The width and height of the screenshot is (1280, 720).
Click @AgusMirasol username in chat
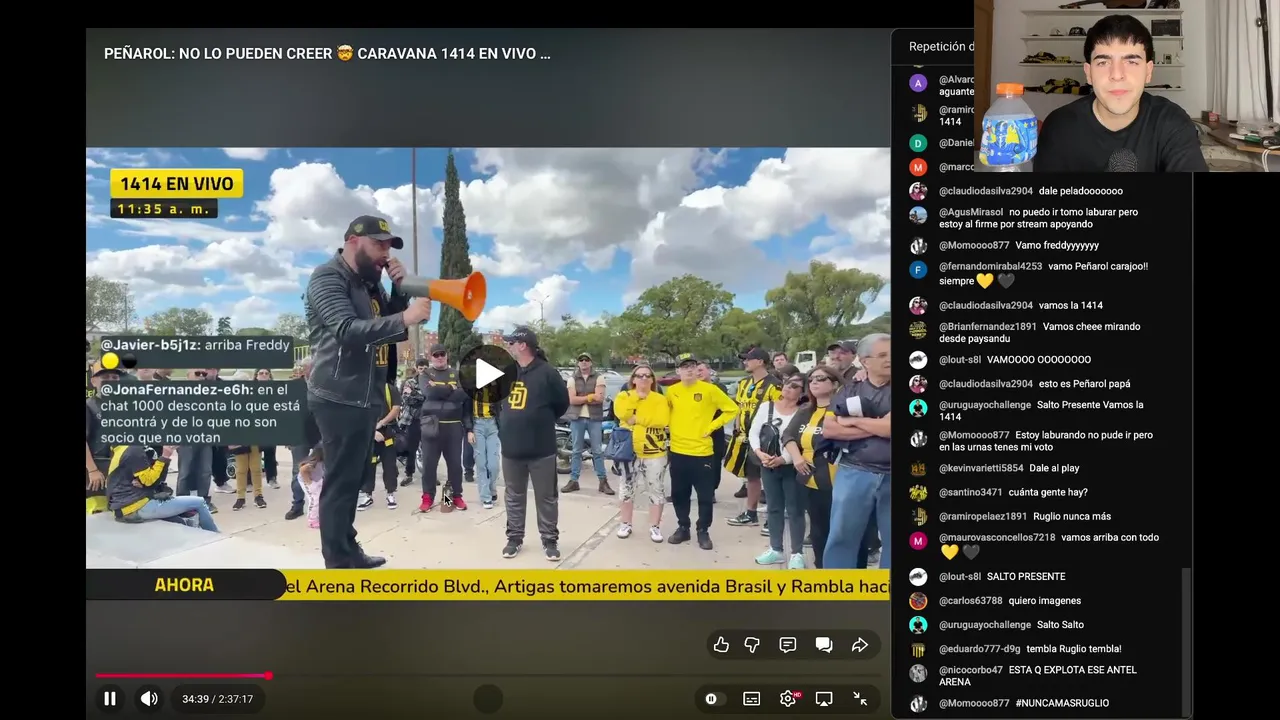[971, 213]
